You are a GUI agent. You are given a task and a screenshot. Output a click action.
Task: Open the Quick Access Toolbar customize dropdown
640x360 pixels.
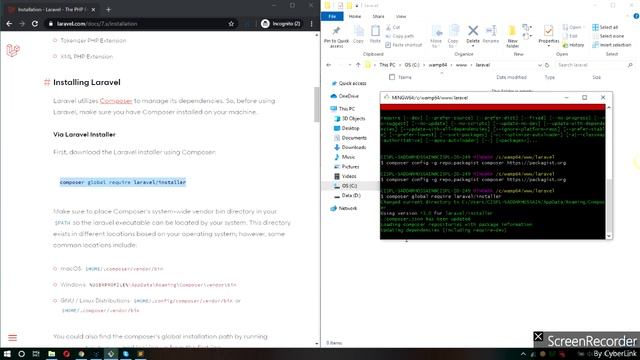click(357, 6)
